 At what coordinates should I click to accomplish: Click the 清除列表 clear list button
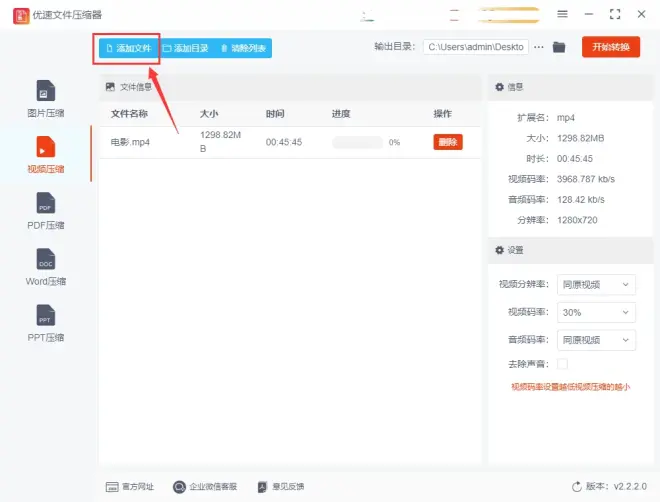243,48
